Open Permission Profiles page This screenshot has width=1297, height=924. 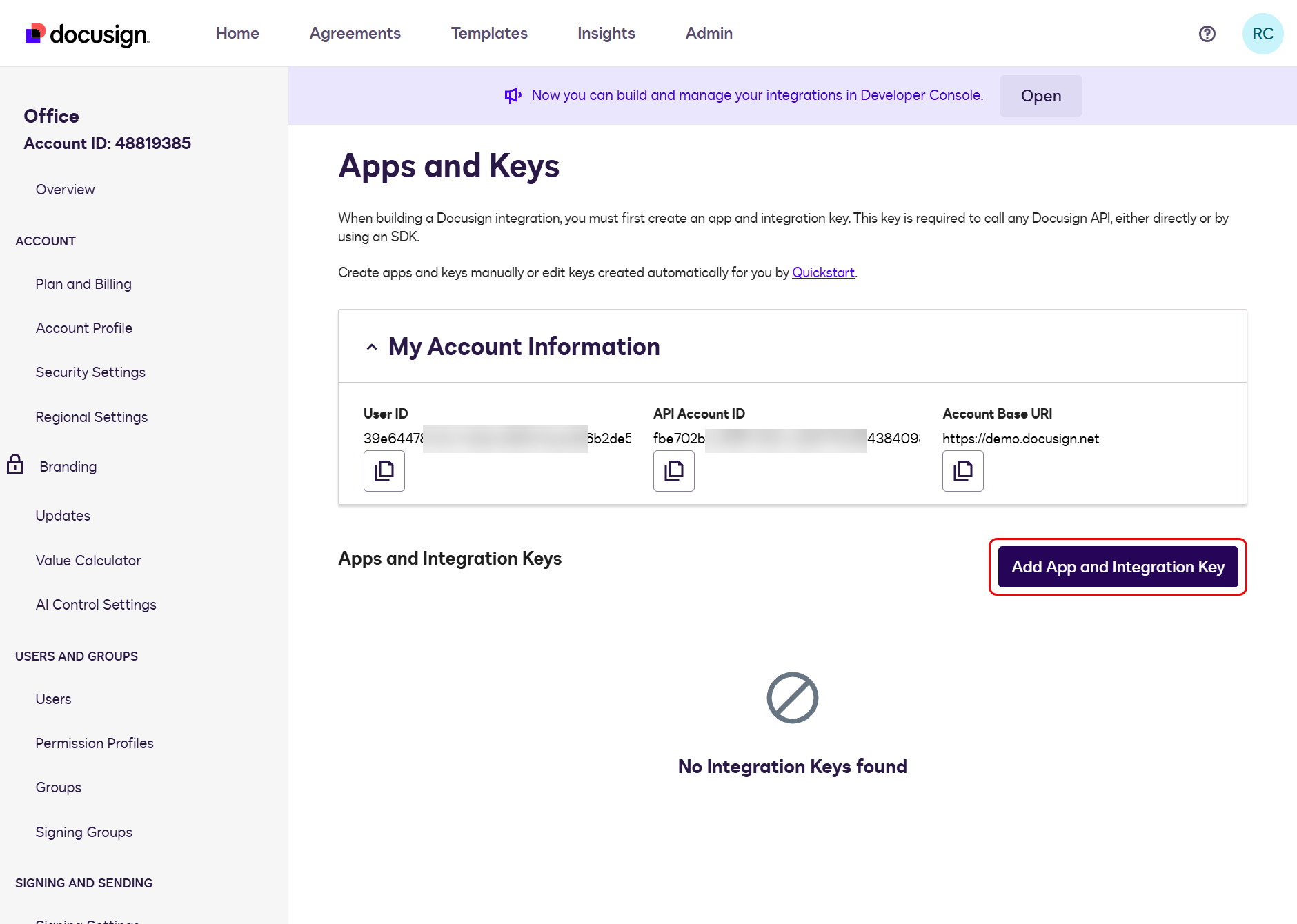point(95,743)
